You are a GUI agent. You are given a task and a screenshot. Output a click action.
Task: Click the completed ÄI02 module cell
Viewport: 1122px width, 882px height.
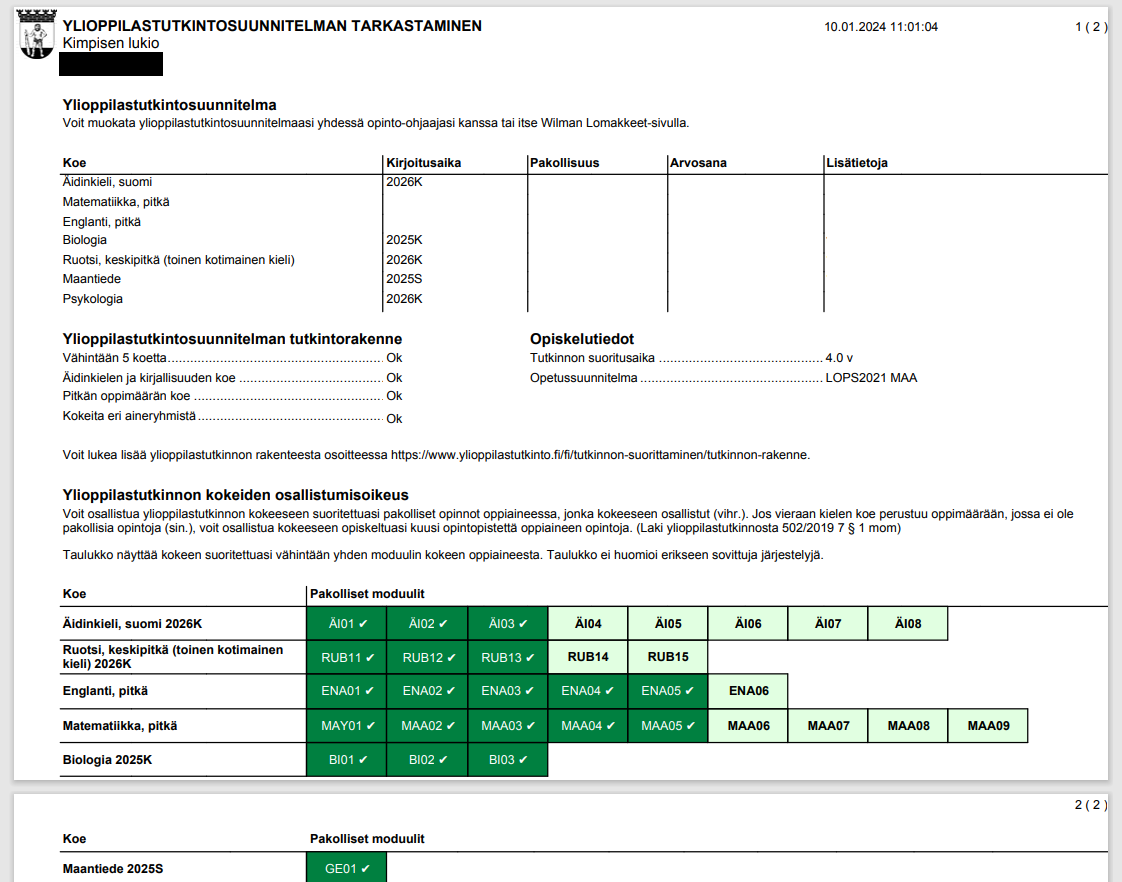tap(427, 624)
